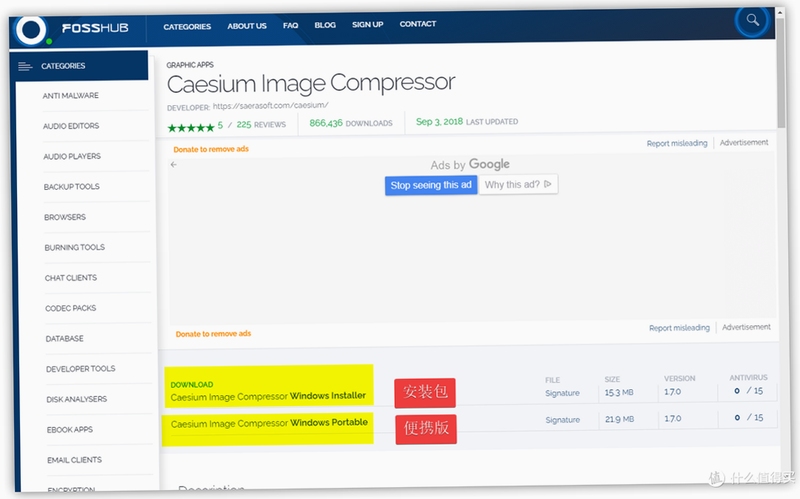Open the Signature link for the Portable version
800x499 pixels.
[563, 419]
